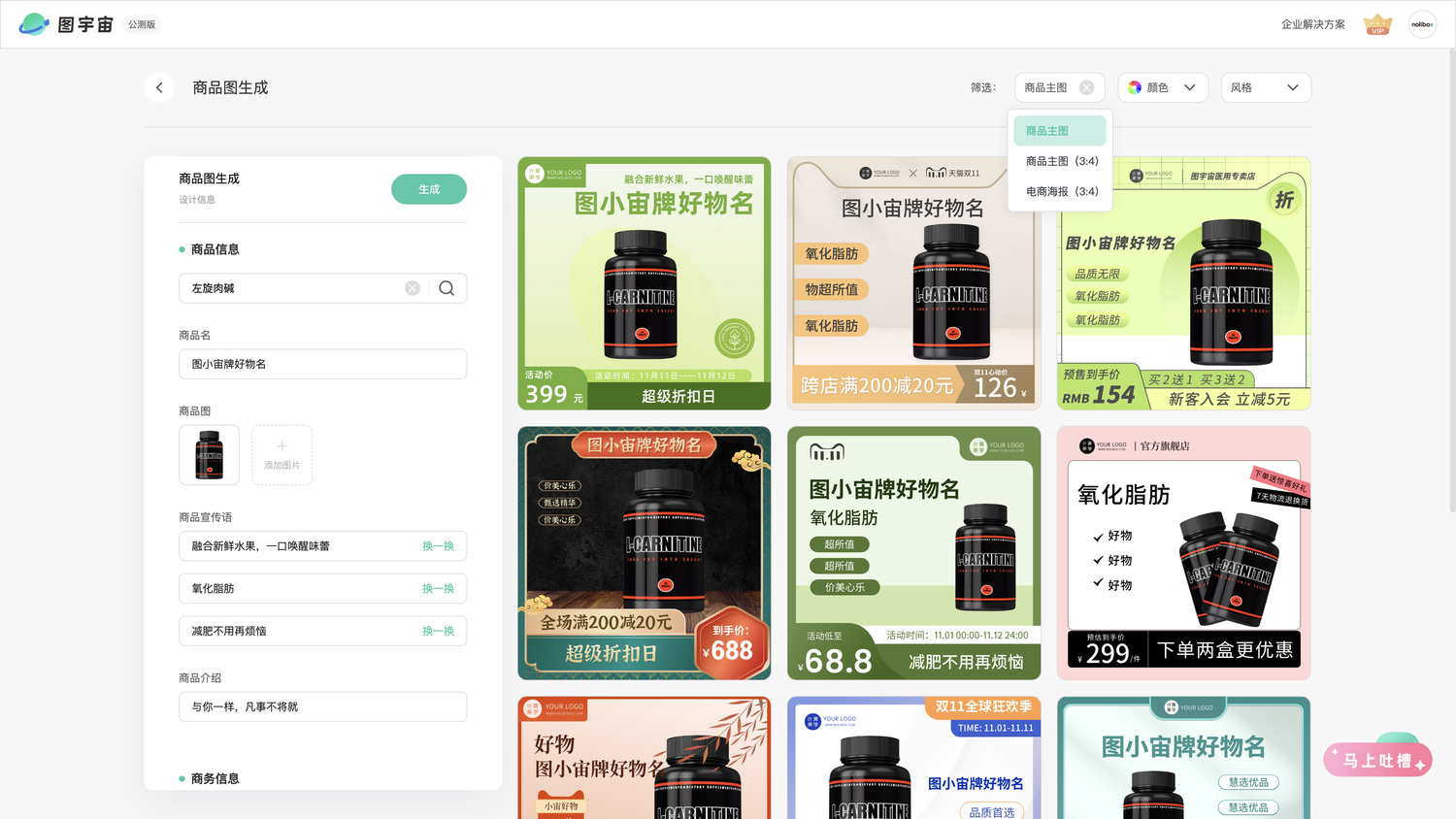Focus the 商品名 input with 图小宙牌好物名
The image size is (1456, 819).
tap(323, 364)
